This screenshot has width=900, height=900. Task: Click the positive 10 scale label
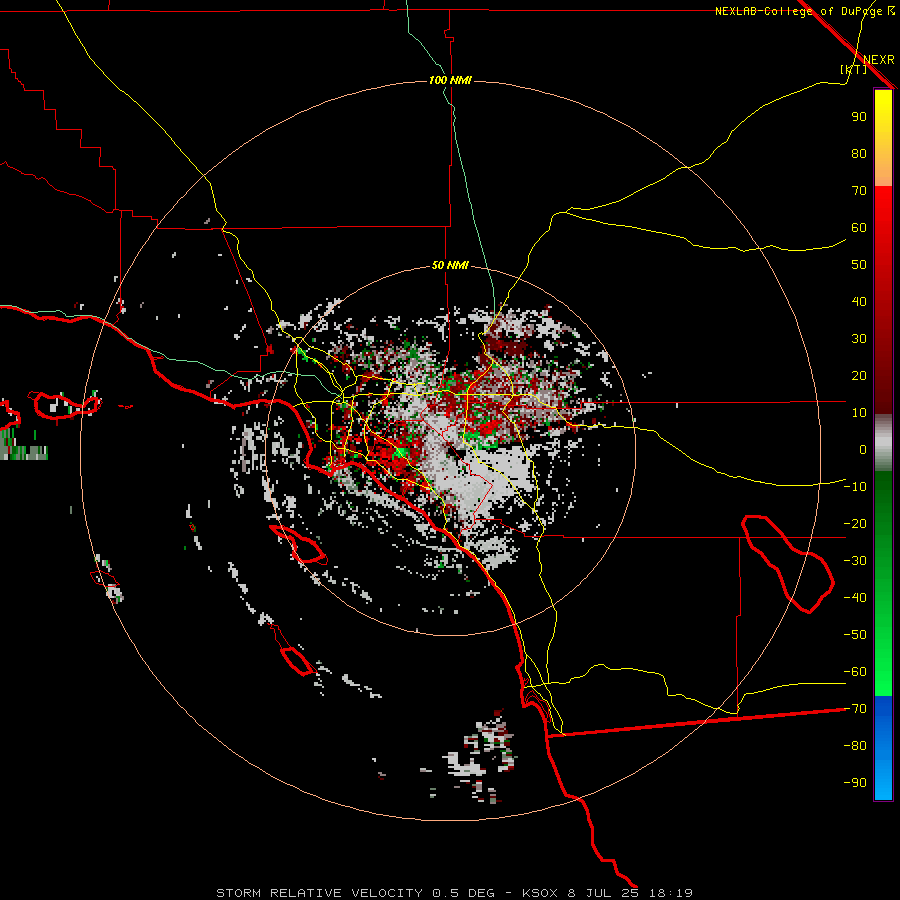point(859,413)
